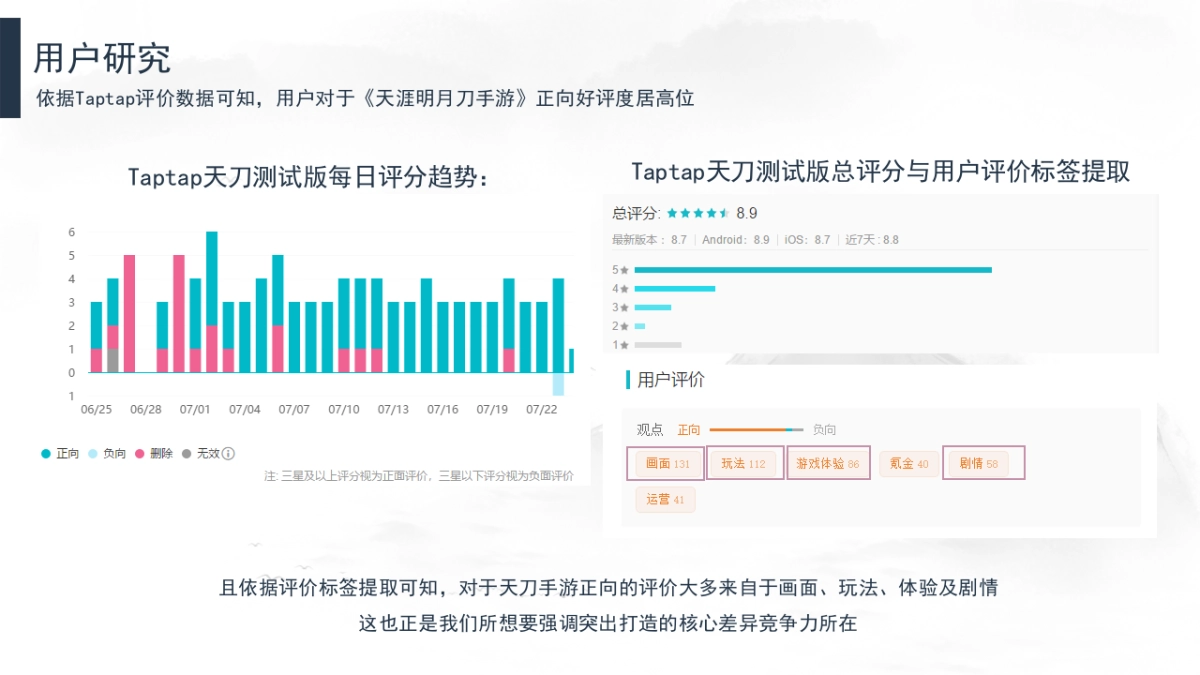
Task: Click the 1★ star icon in rating breakdown
Action: click(623, 344)
